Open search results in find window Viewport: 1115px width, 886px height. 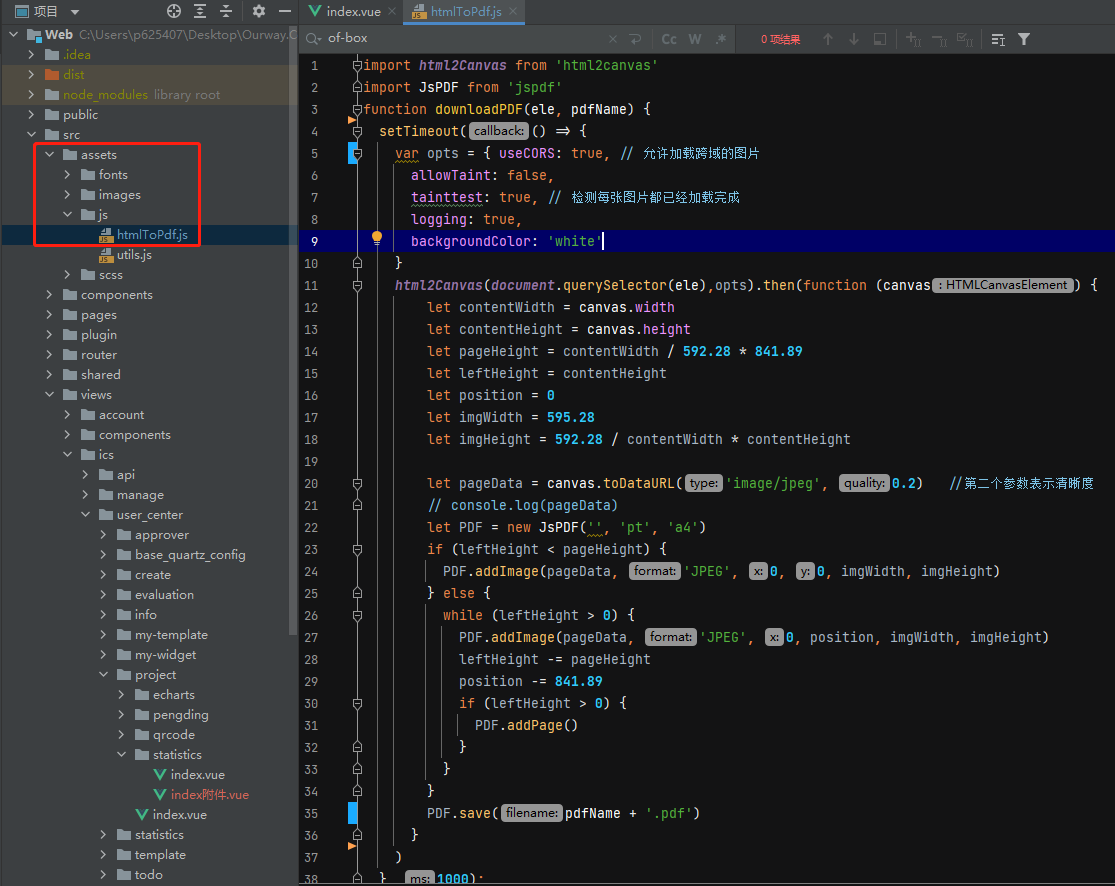pyautogui.click(x=880, y=39)
